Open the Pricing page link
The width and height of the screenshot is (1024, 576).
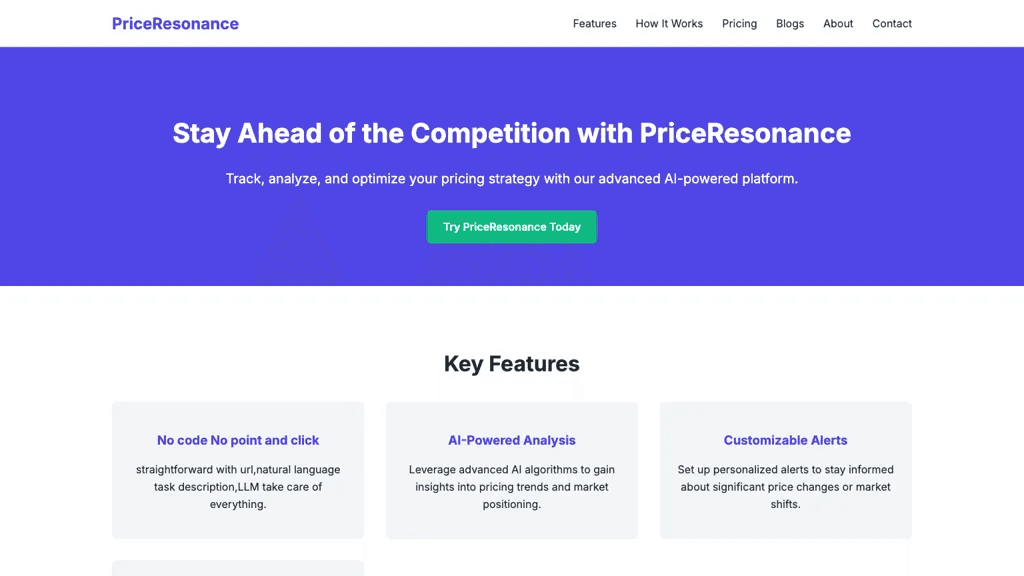pos(739,24)
